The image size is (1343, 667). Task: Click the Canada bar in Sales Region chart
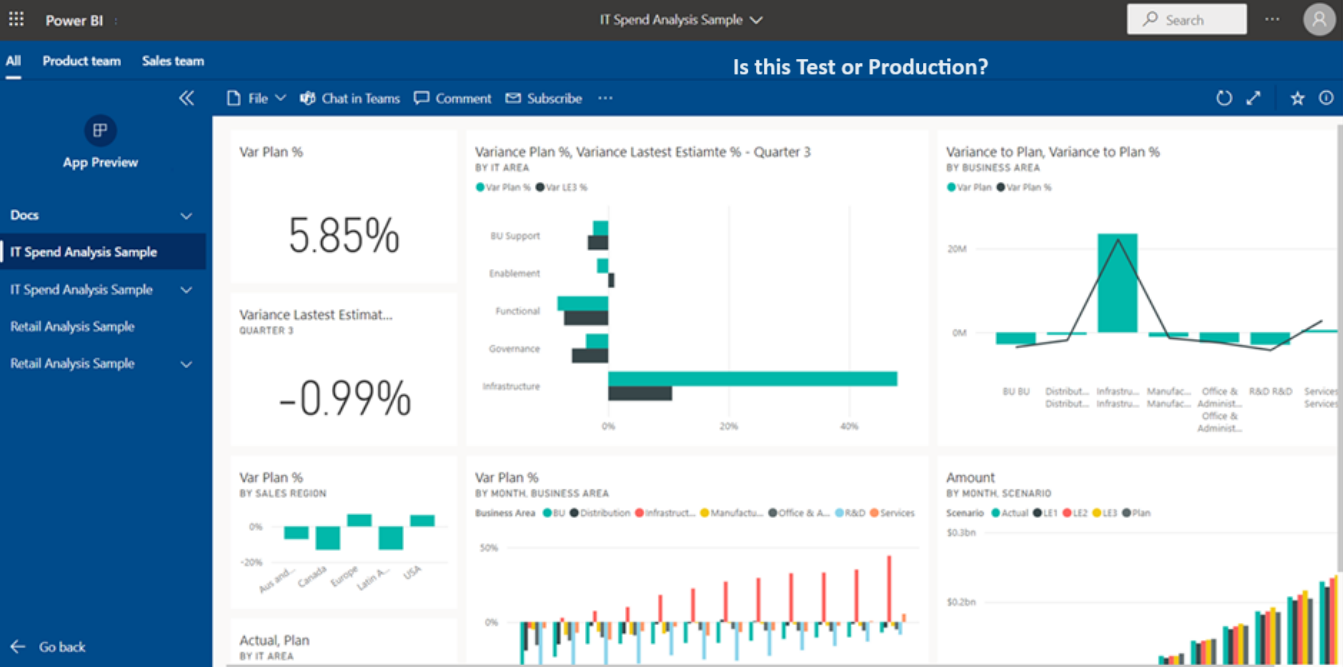[328, 538]
